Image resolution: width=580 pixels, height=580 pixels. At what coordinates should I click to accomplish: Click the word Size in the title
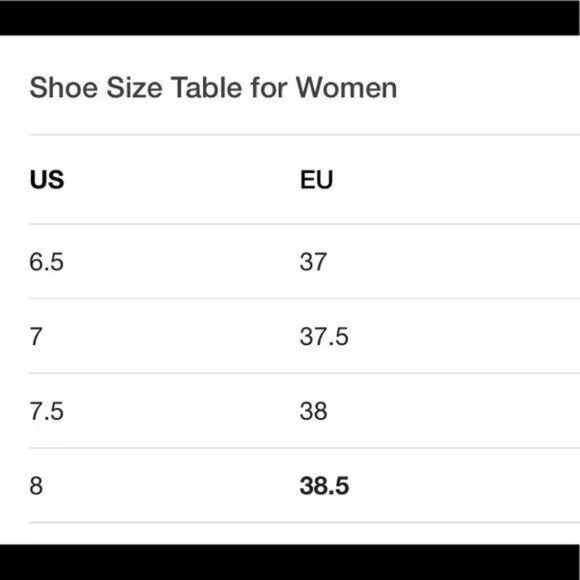[134, 88]
